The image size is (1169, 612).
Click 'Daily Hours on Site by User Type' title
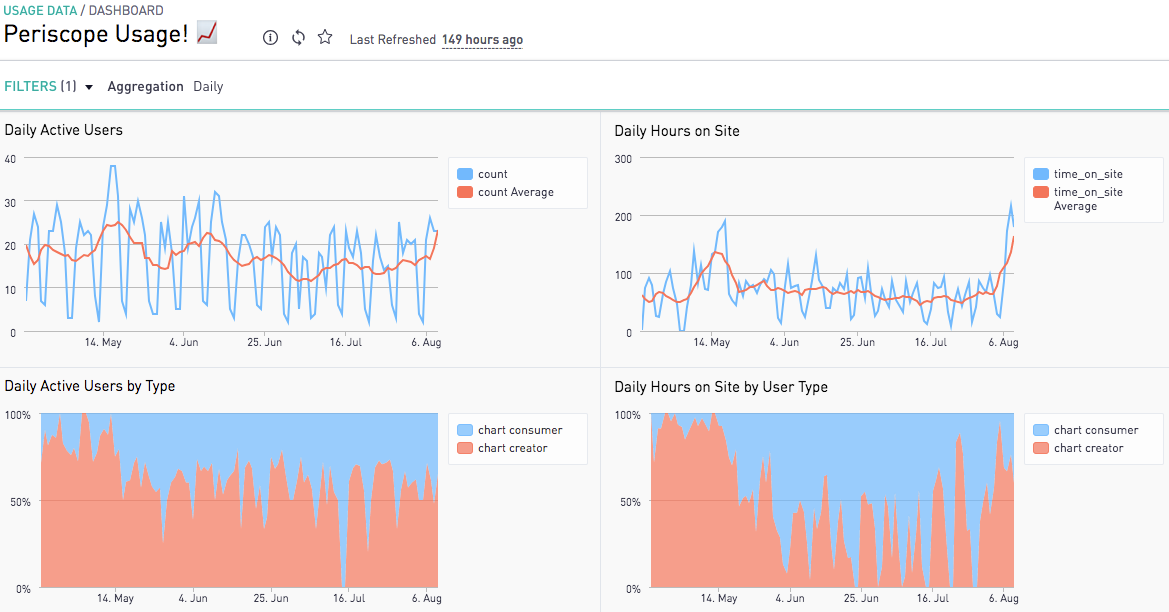pos(721,387)
